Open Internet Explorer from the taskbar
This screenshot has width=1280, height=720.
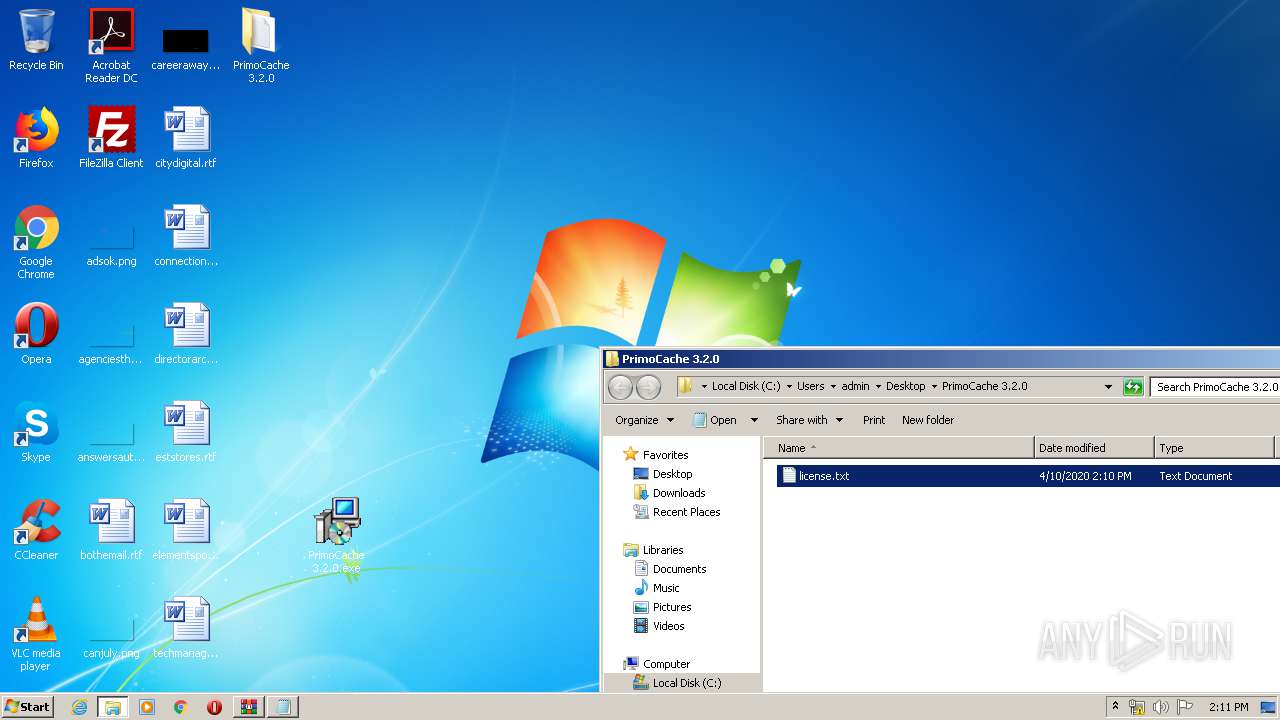[x=79, y=707]
